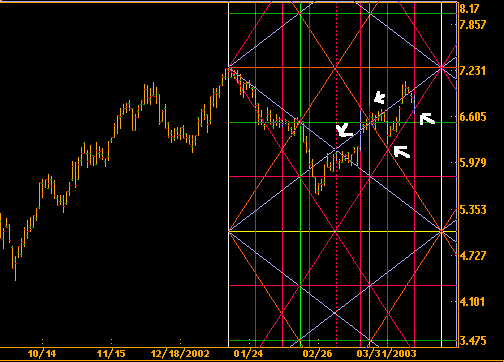Click the 7.231 price axis value
Viewport: 504px width, 362px height.
pos(473,71)
